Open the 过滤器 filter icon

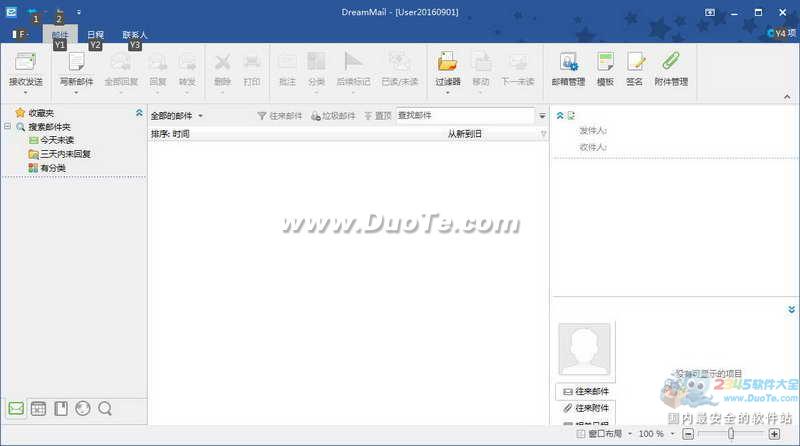pyautogui.click(x=447, y=62)
